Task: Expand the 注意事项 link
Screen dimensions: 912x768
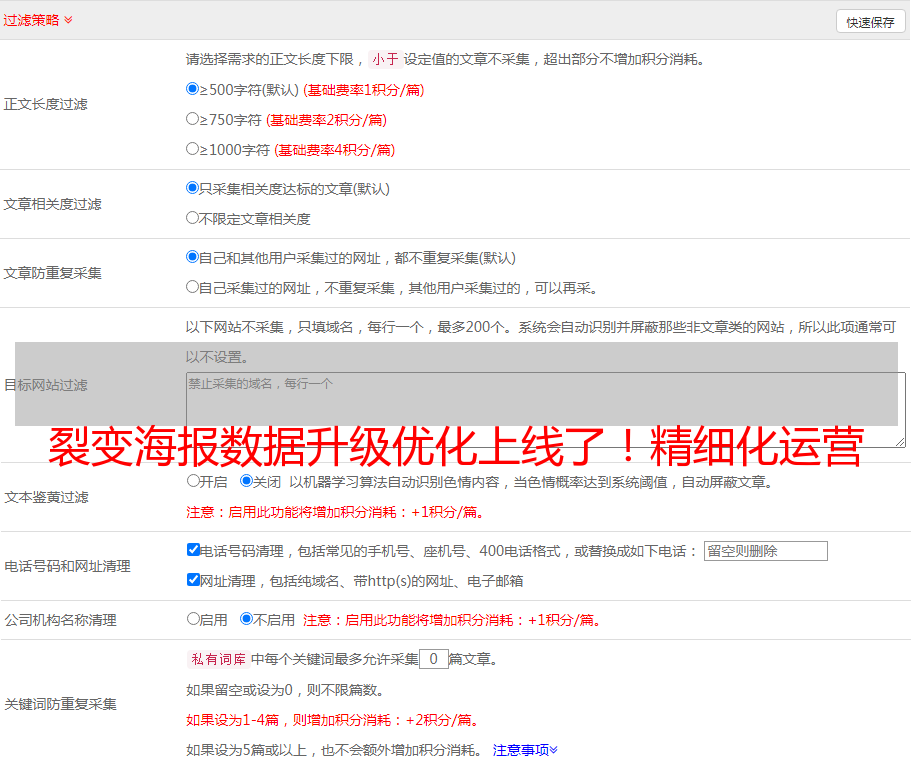Action: [x=524, y=750]
